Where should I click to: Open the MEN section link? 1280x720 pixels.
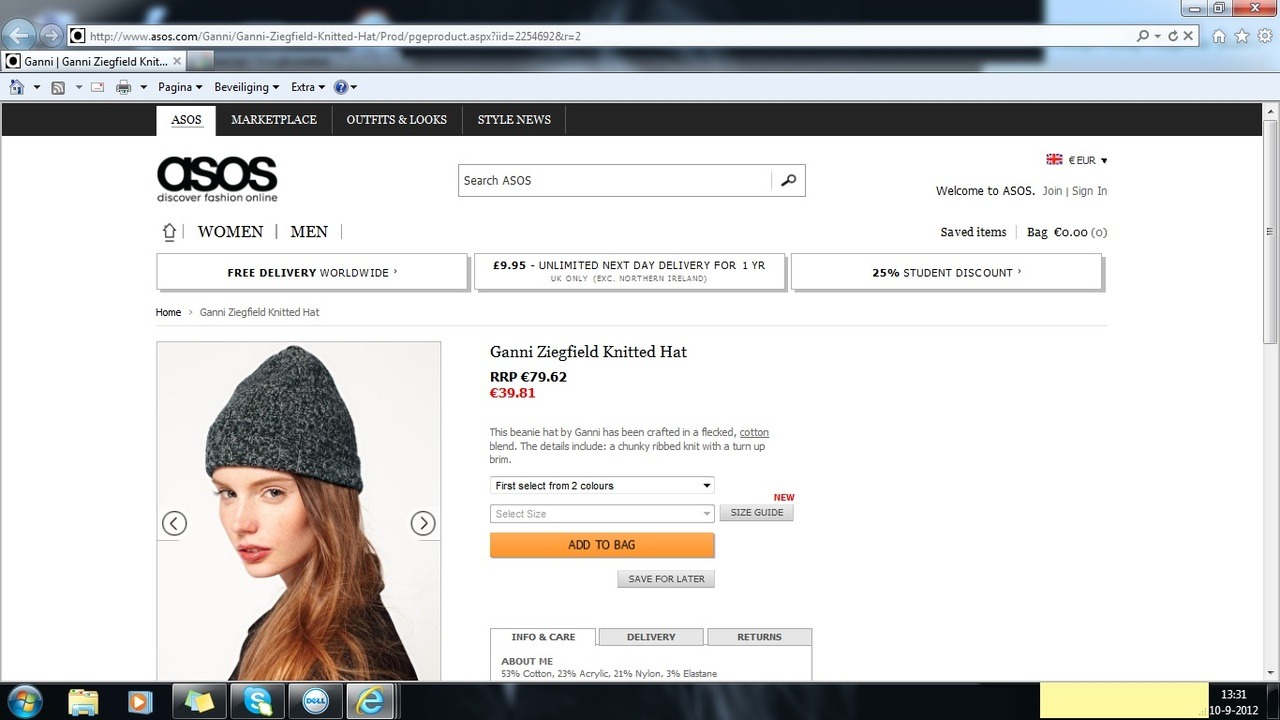click(309, 232)
